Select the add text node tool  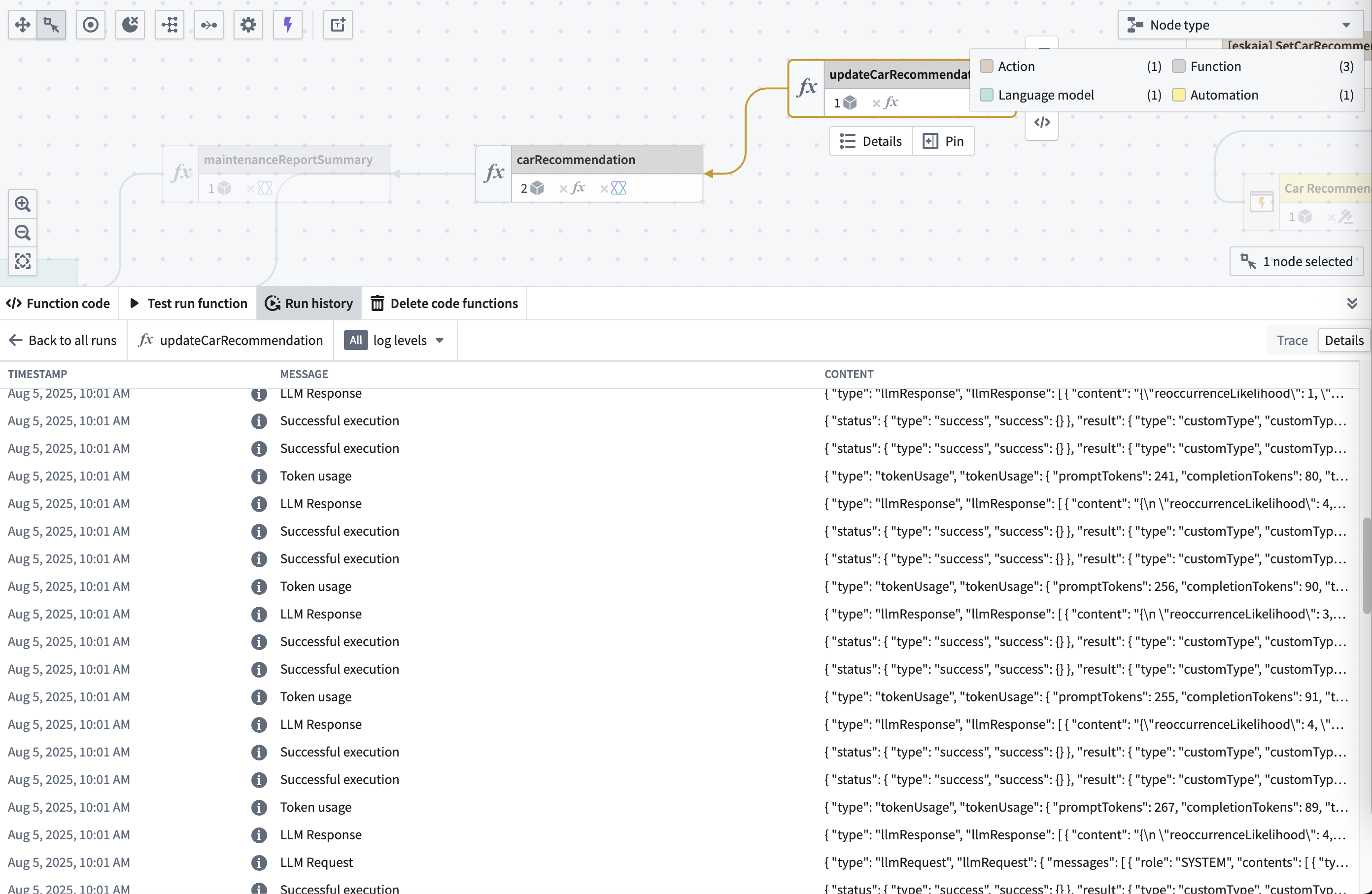coord(338,25)
